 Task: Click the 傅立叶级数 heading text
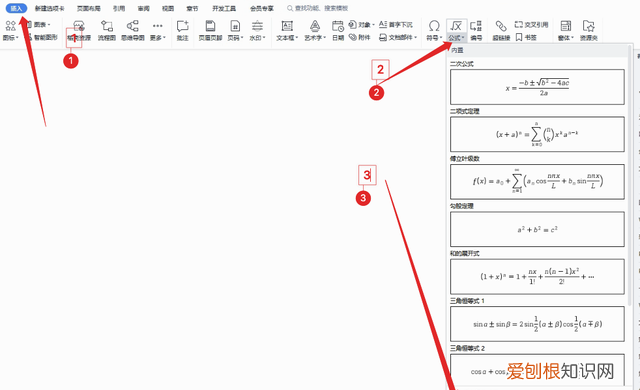click(x=464, y=159)
